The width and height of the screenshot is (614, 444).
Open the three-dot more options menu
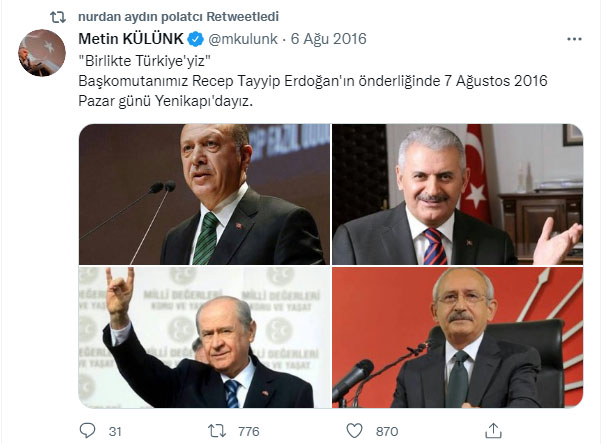[574, 39]
